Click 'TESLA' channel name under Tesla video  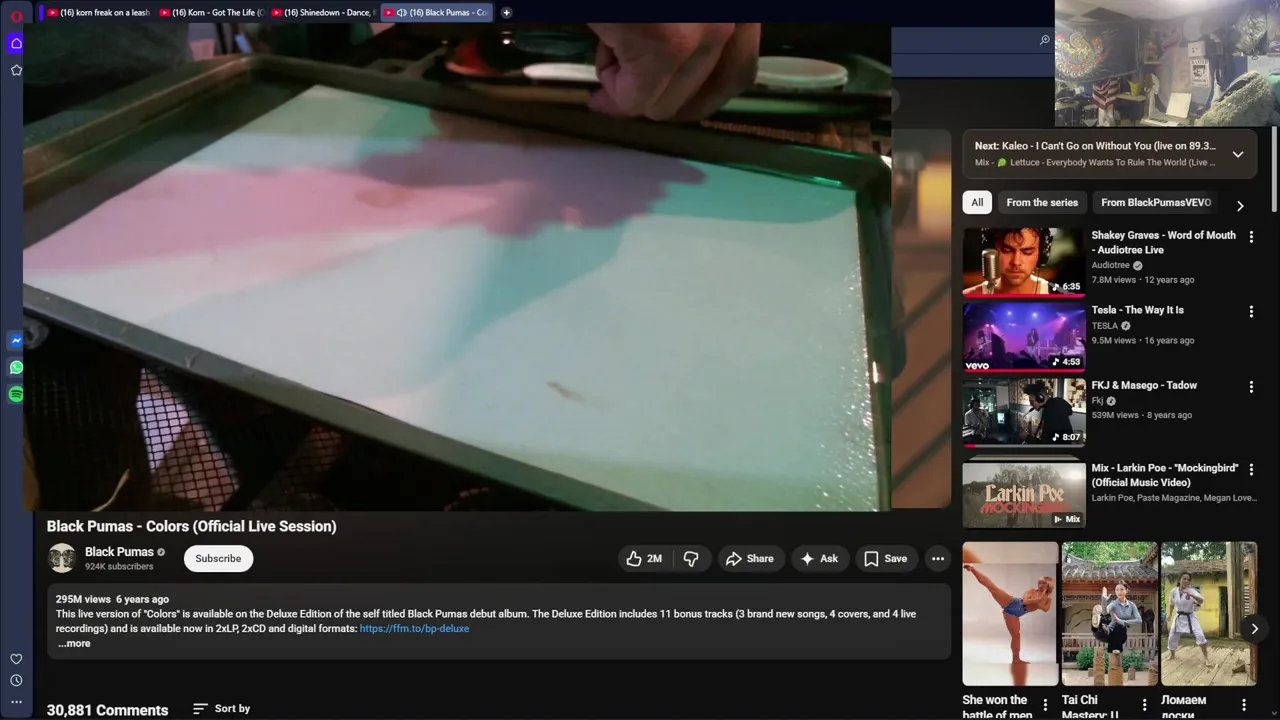[x=1104, y=326]
